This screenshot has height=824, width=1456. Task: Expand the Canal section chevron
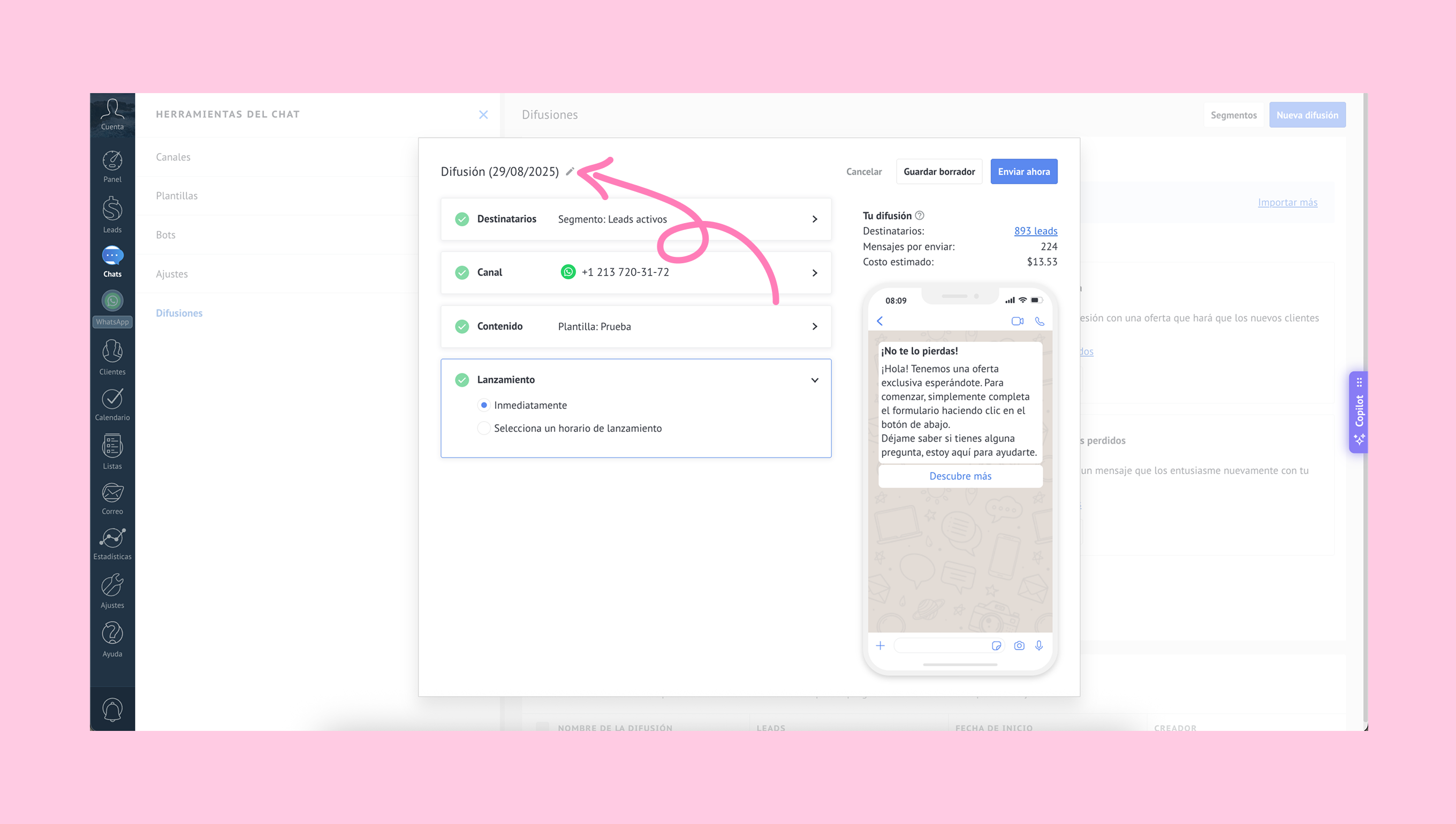tap(814, 273)
